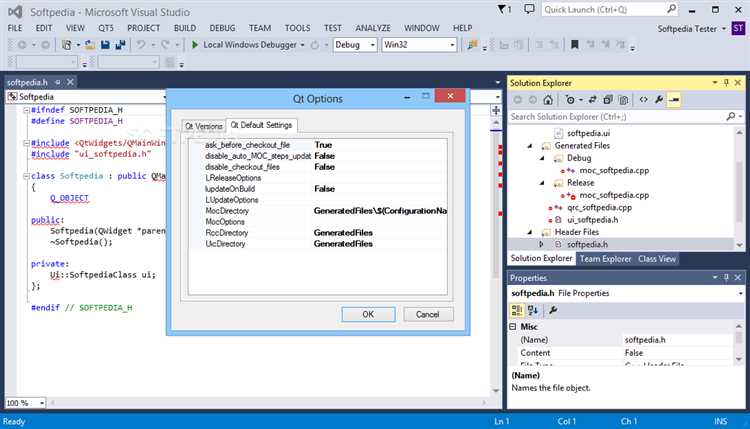Select moc_softpedia.cpp under Debug folder

click(614, 170)
